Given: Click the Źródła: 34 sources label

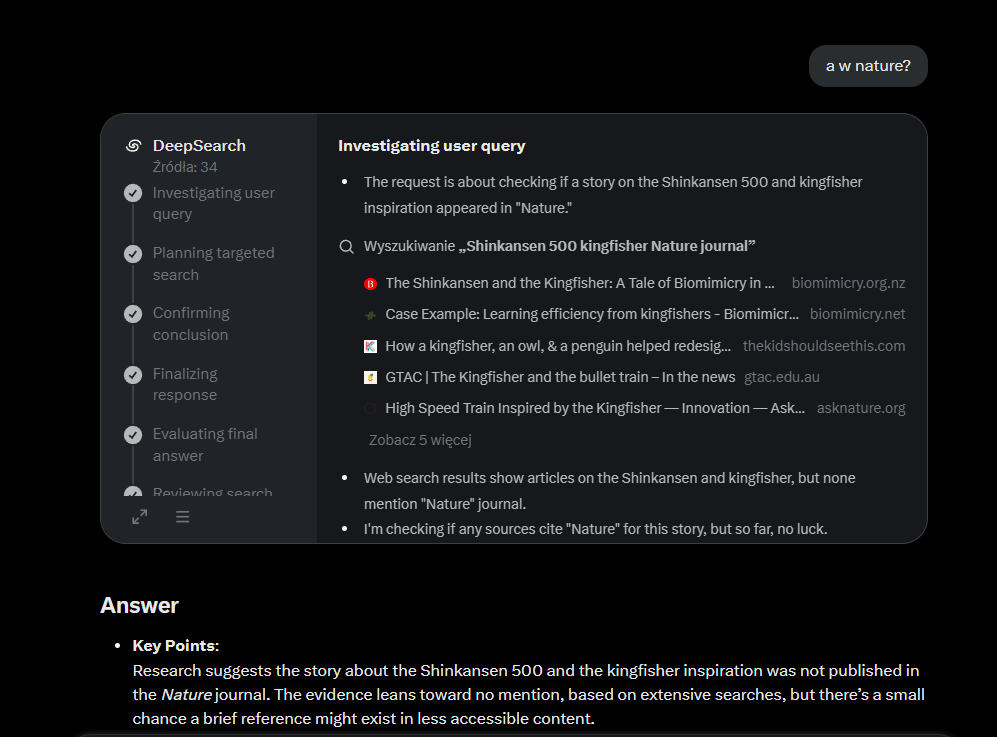Looking at the screenshot, I should click(185, 167).
